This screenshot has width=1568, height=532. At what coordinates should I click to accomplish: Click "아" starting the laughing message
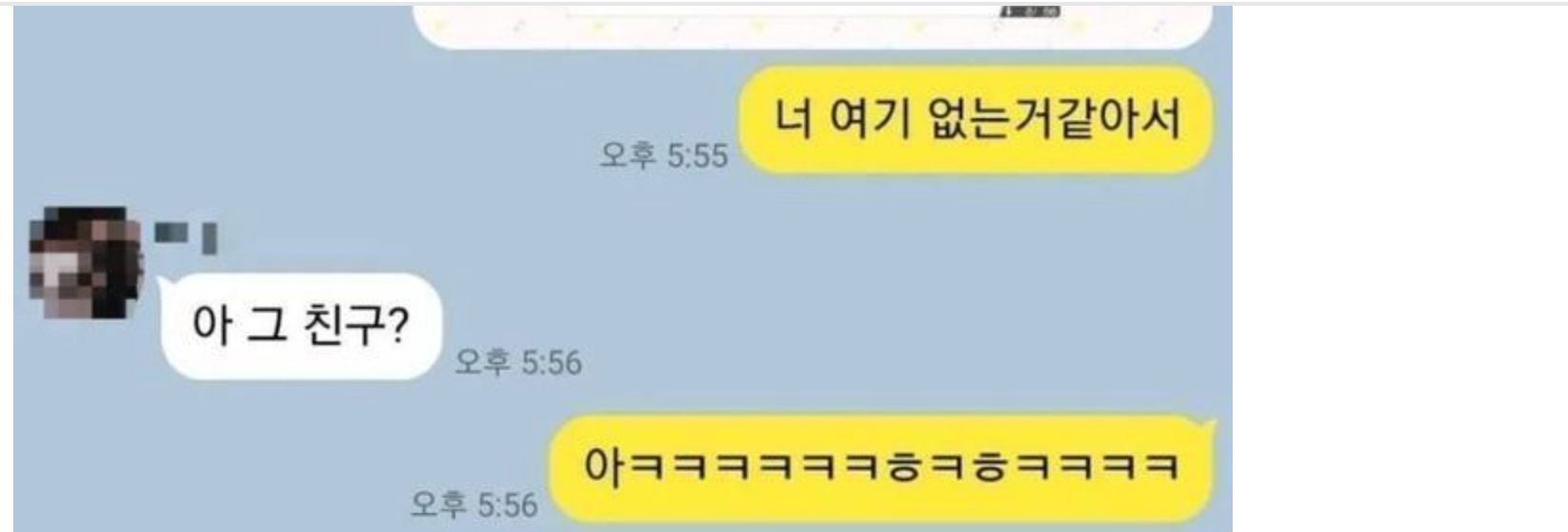click(604, 467)
